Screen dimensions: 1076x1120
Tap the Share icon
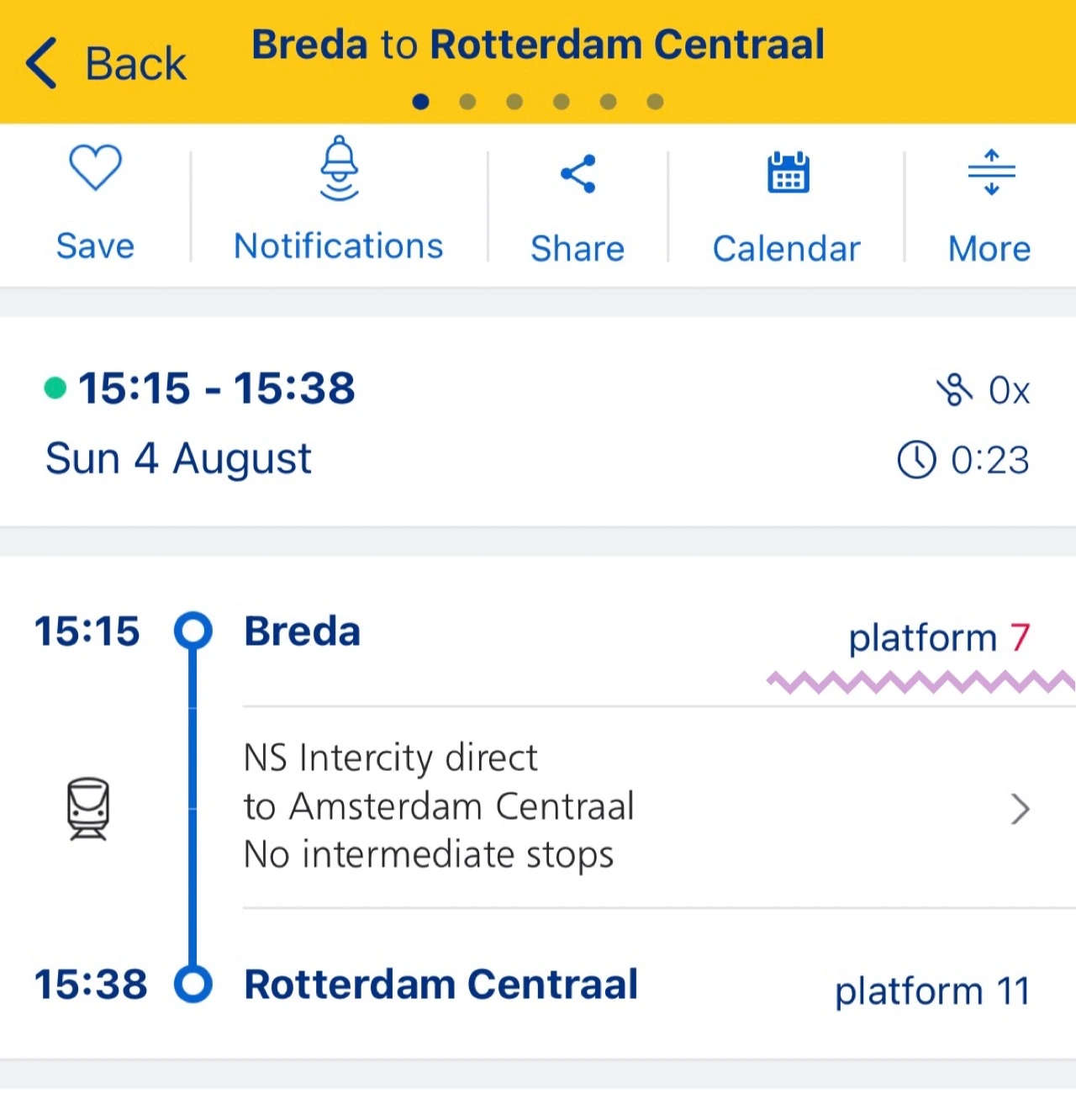(578, 174)
